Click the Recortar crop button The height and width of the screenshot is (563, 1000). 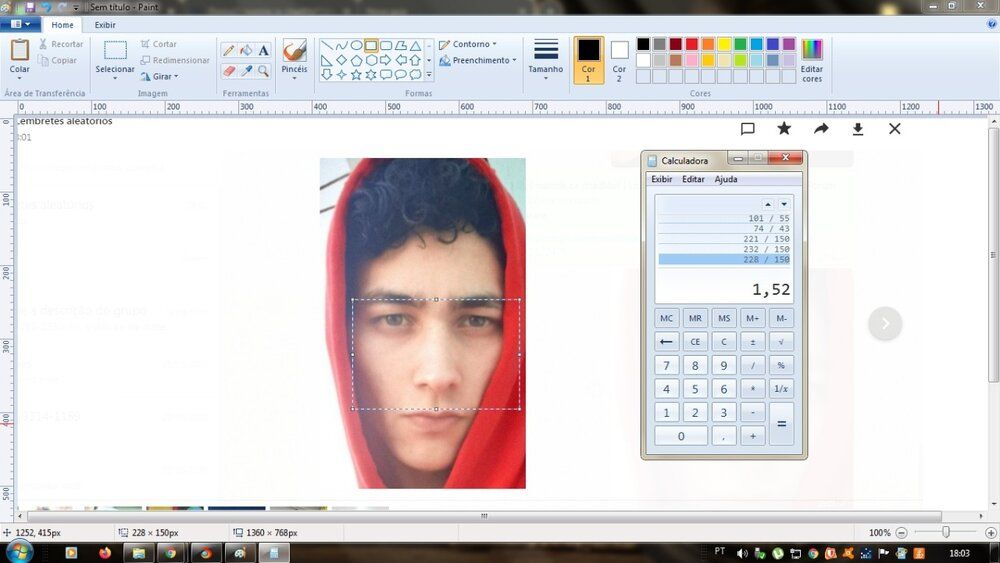tap(61, 44)
